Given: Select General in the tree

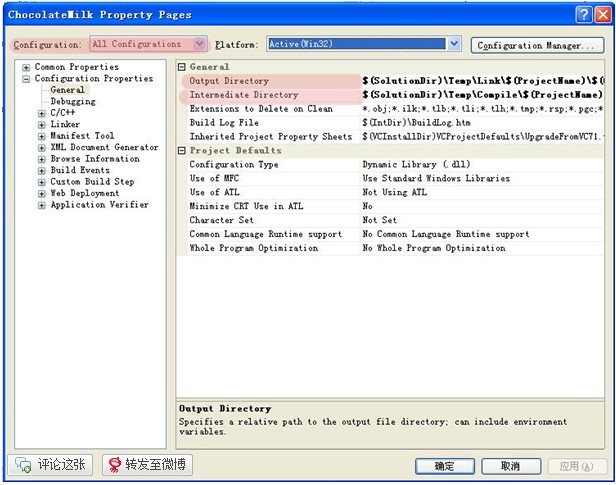Looking at the screenshot, I should click(67, 90).
